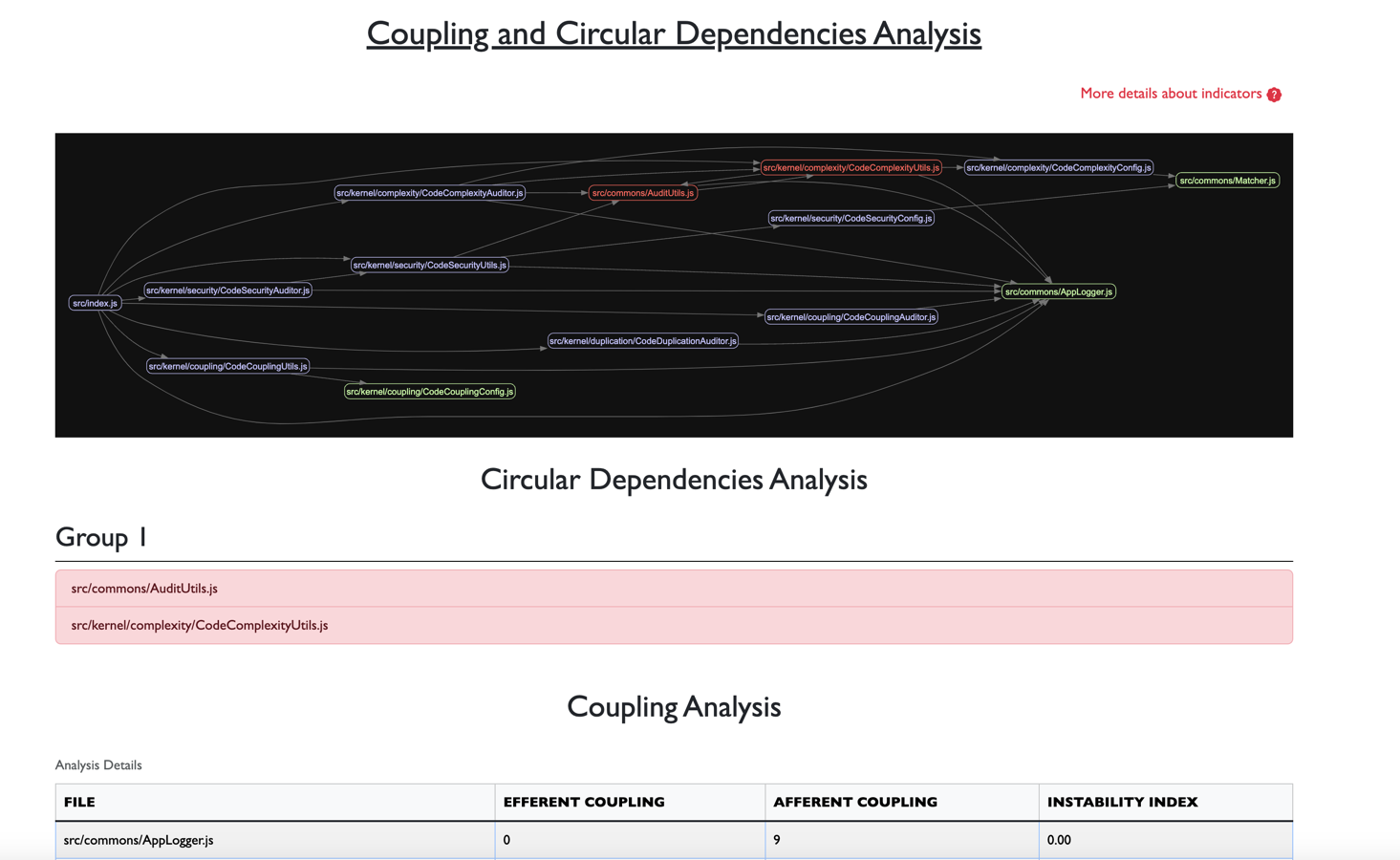The height and width of the screenshot is (860, 1400).
Task: Select the CodeCouplingUtils.js graph node
Action: (x=227, y=366)
